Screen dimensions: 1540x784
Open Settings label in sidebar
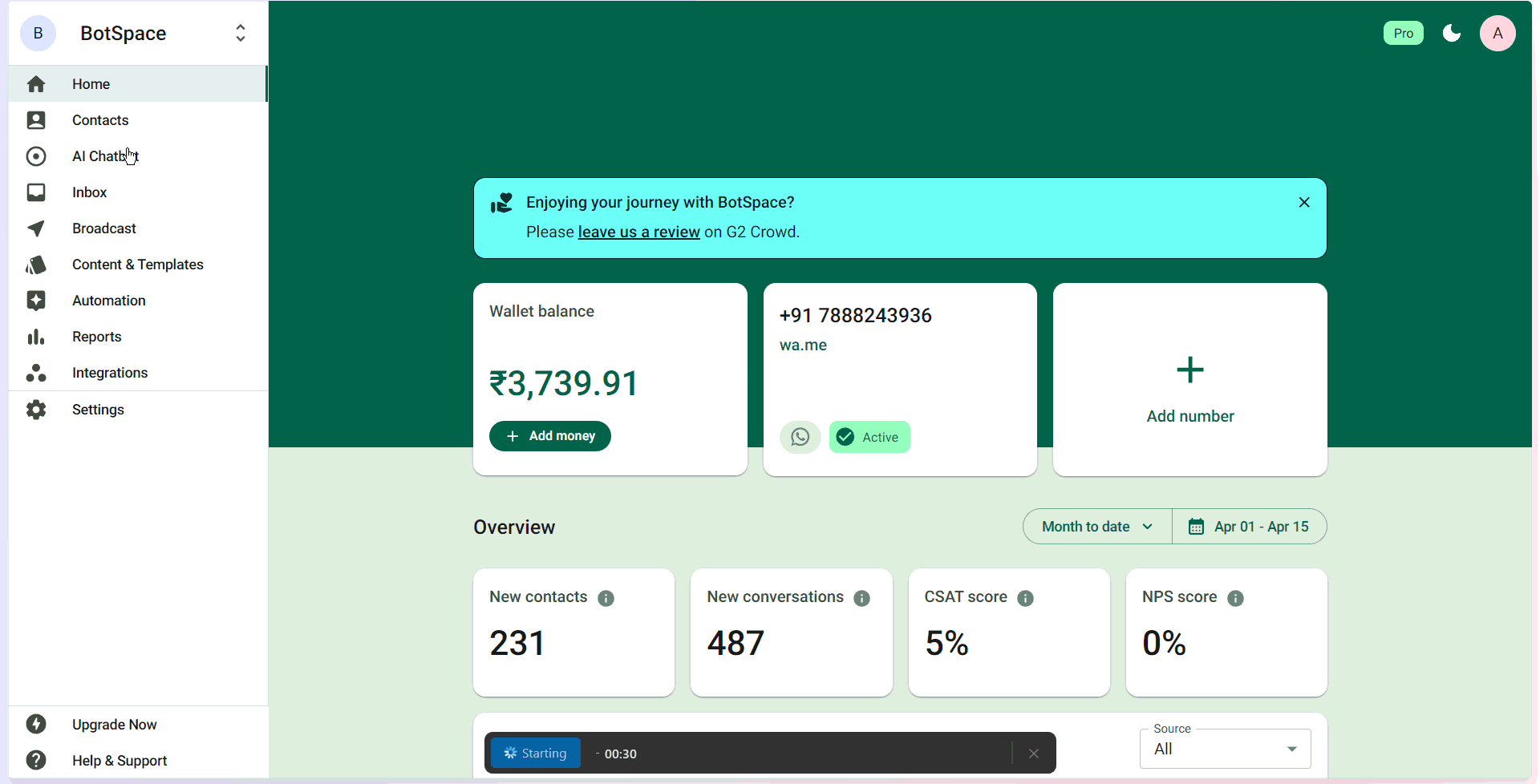point(98,410)
